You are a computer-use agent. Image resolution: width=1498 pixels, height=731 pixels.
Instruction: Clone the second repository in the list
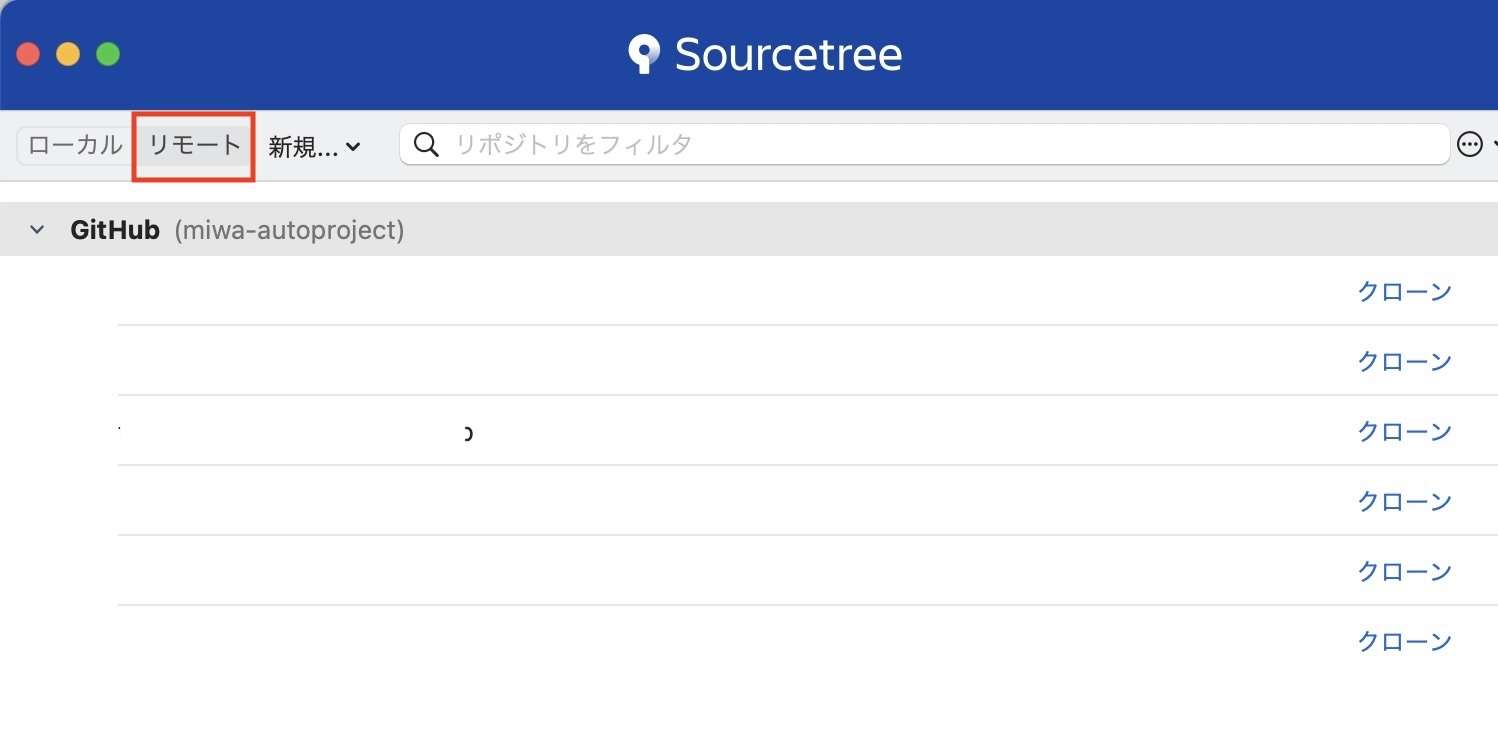coord(1403,361)
